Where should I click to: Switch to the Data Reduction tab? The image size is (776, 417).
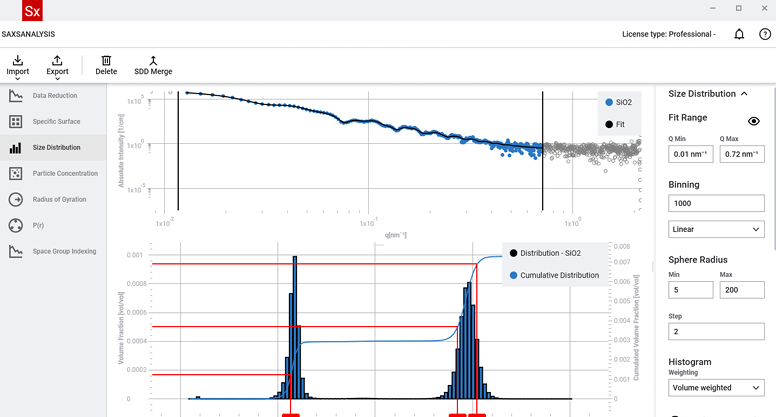tap(54, 95)
